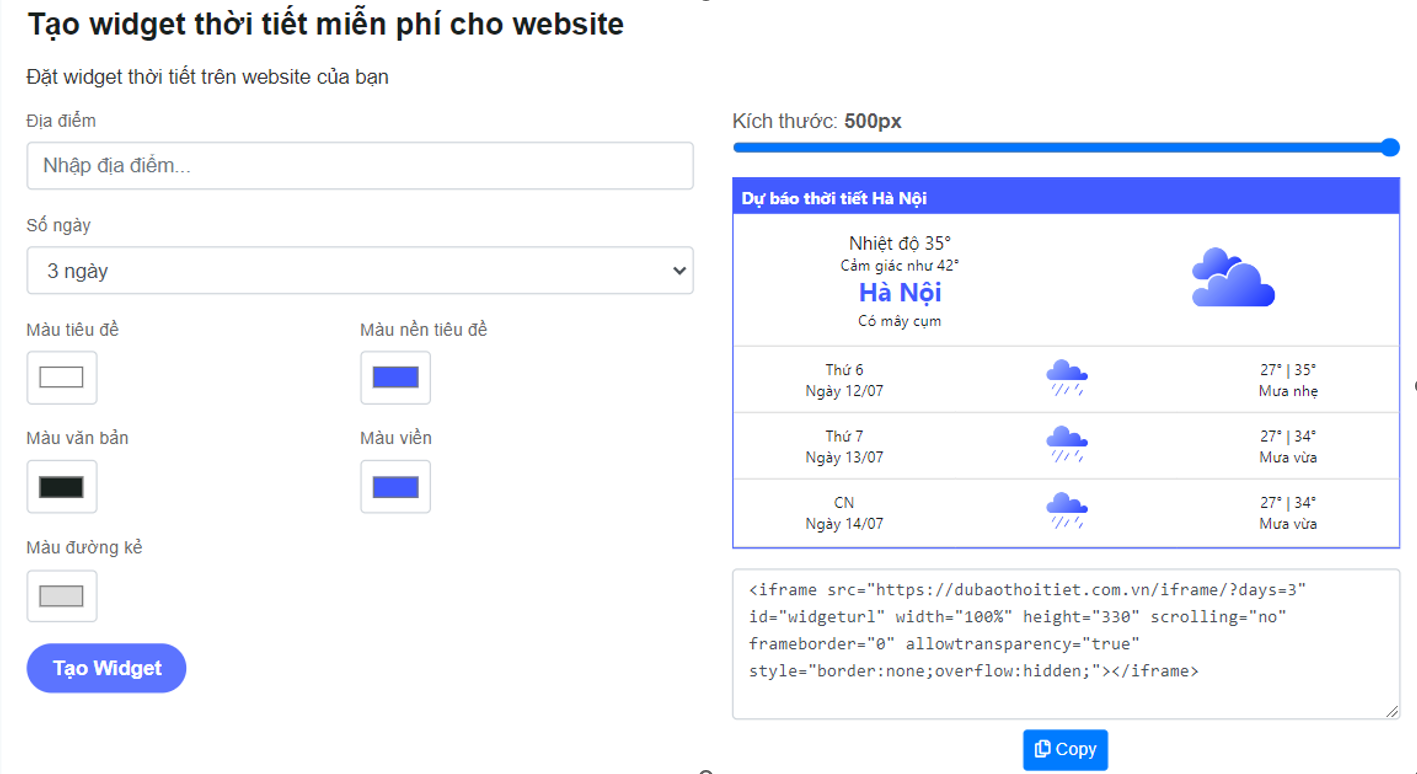
Task: Click the rain cloud icon for CN
Action: click(1067, 510)
